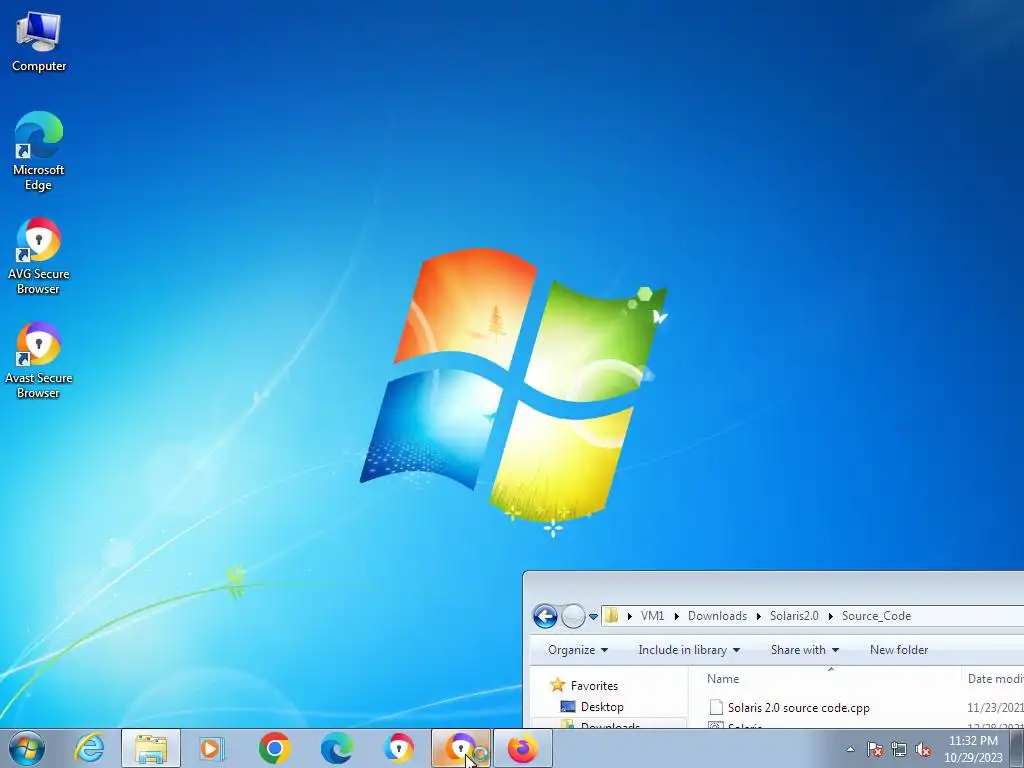This screenshot has height=768, width=1024.
Task: Expand the arrow after Downloads in the address bar
Action: tap(759, 616)
